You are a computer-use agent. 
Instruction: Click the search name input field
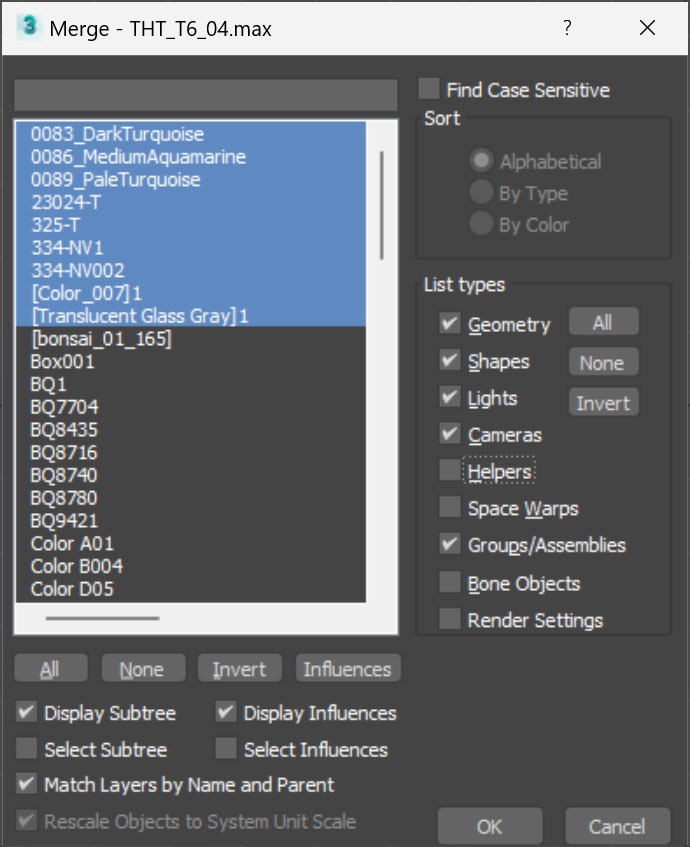tap(205, 95)
